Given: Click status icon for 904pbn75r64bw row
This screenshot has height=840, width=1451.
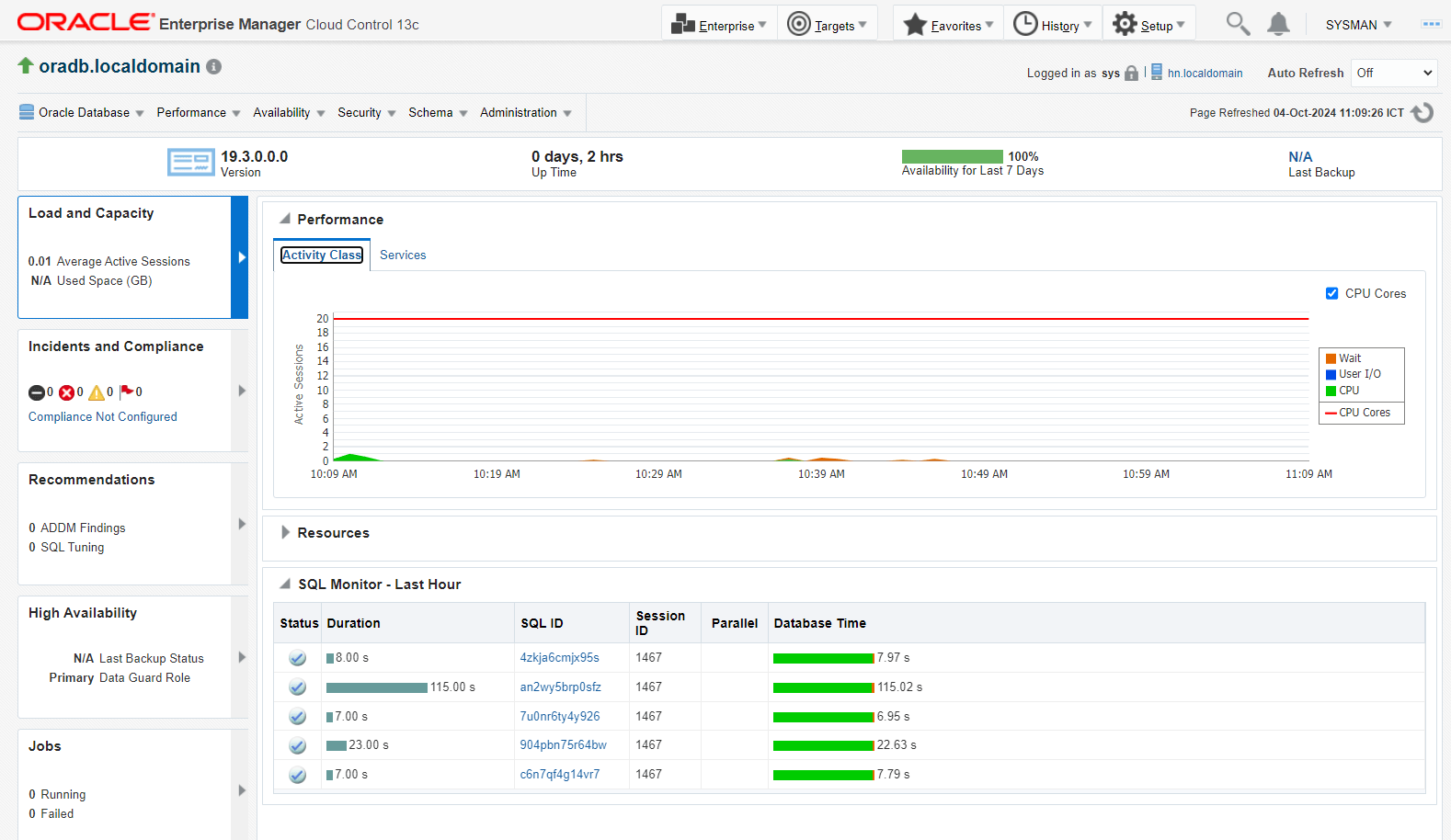Looking at the screenshot, I should point(297,745).
